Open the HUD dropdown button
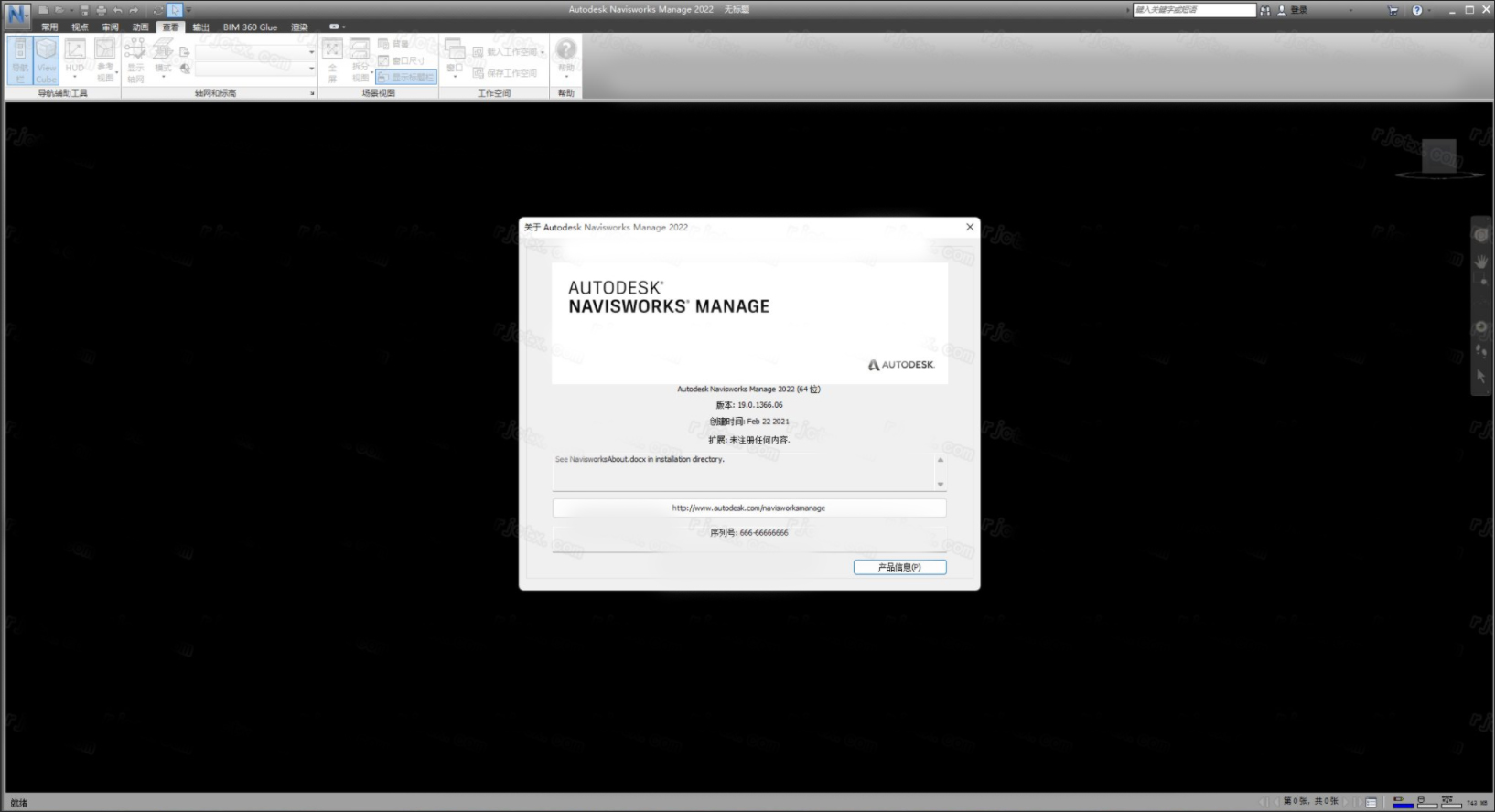This screenshot has width=1495, height=812. 75,60
